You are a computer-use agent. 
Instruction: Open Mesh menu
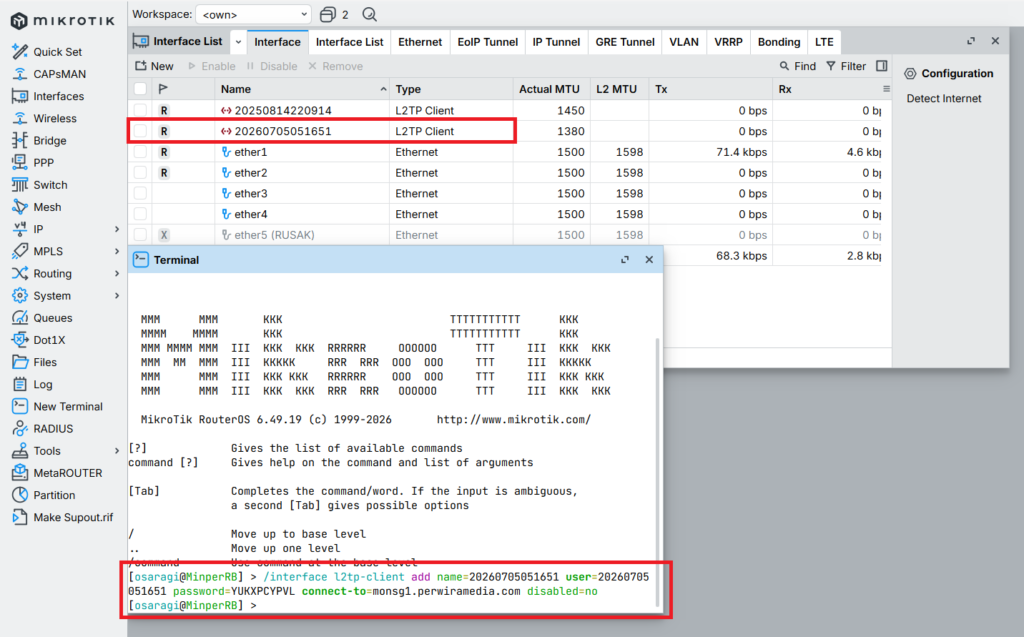click(37, 207)
